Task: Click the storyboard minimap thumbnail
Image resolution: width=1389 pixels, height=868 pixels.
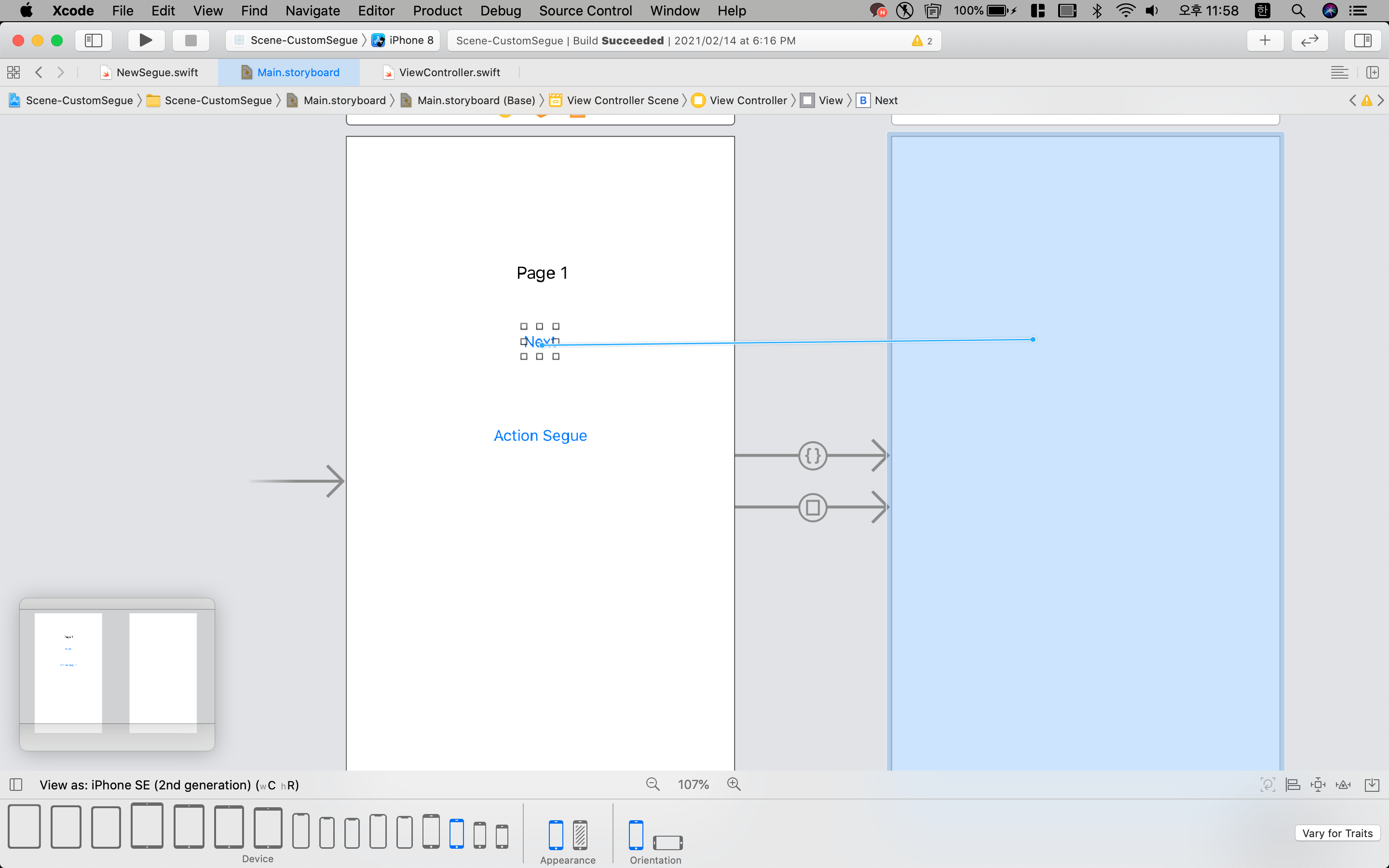Action: point(117,673)
